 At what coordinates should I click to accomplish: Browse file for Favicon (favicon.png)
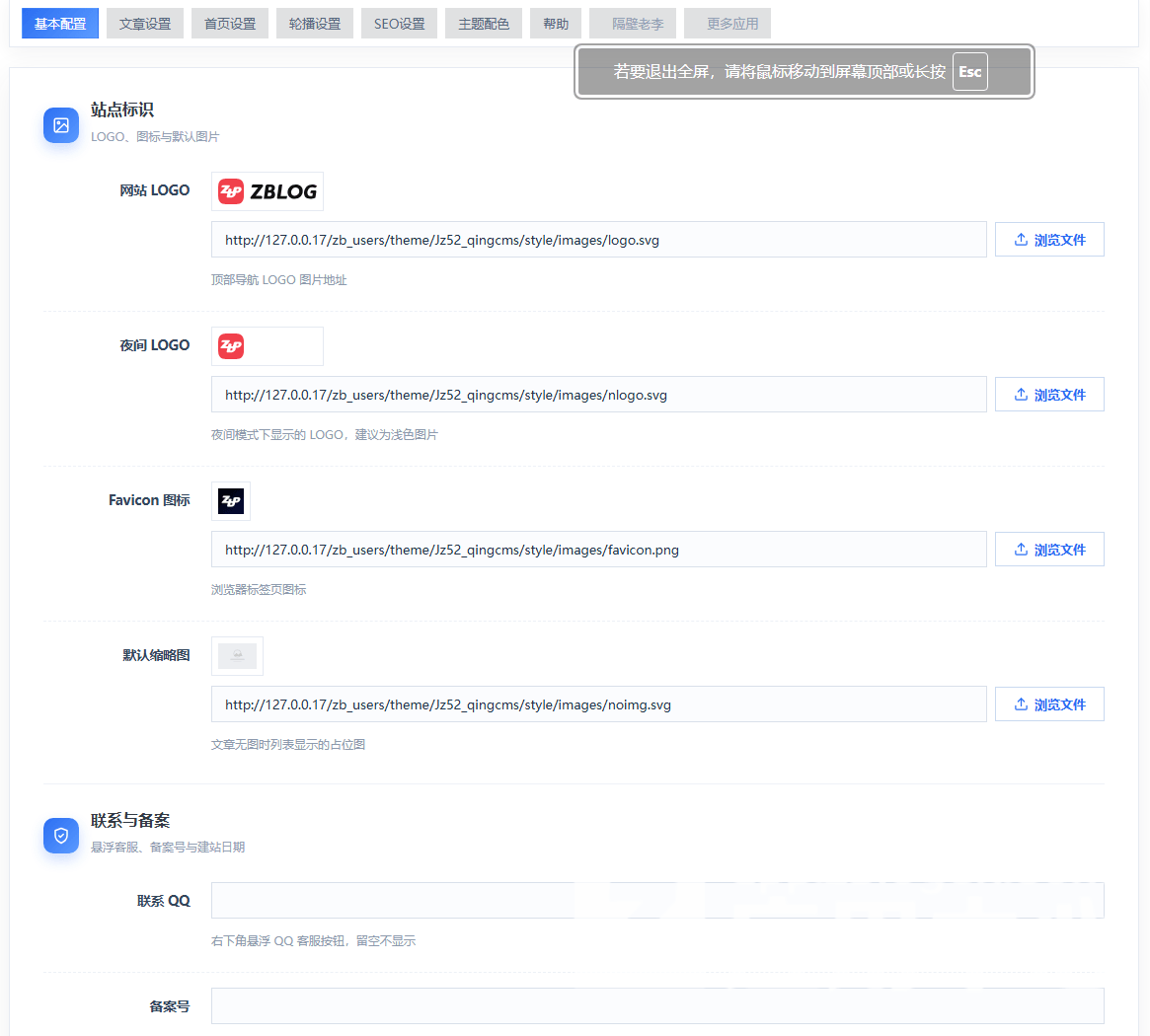point(1049,550)
